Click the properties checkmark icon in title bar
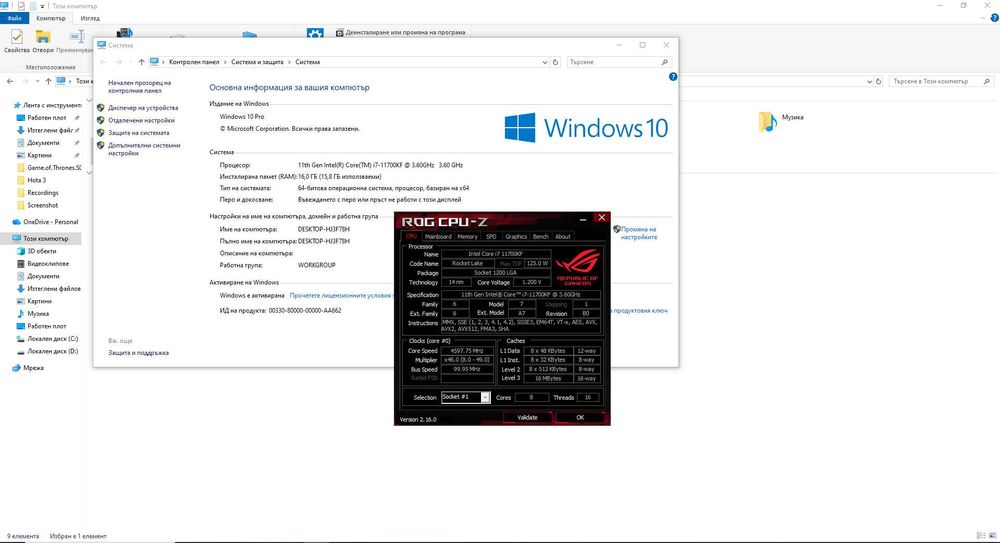1000x543 pixels. coord(21,6)
